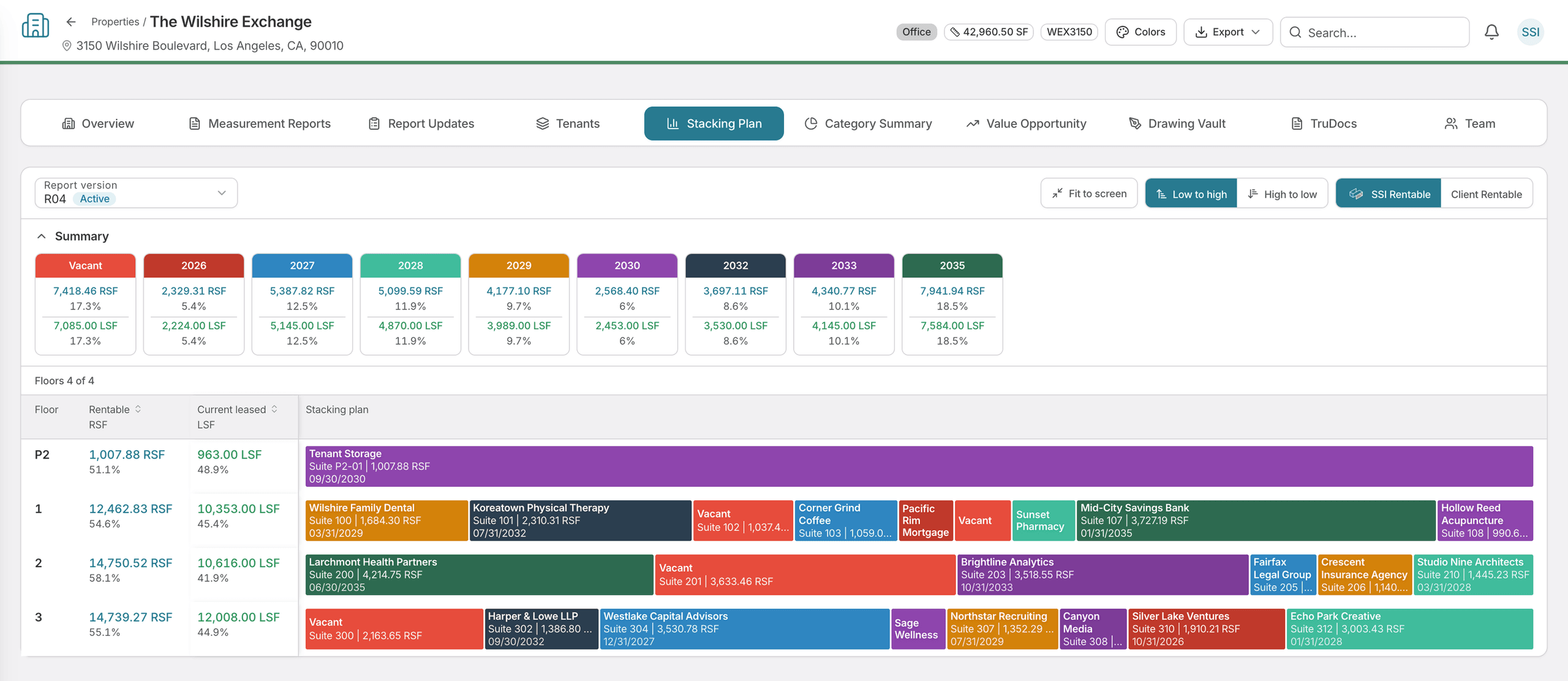Click the Value Opportunity trend icon
Viewport: 1568px width, 681px height.
(x=973, y=124)
